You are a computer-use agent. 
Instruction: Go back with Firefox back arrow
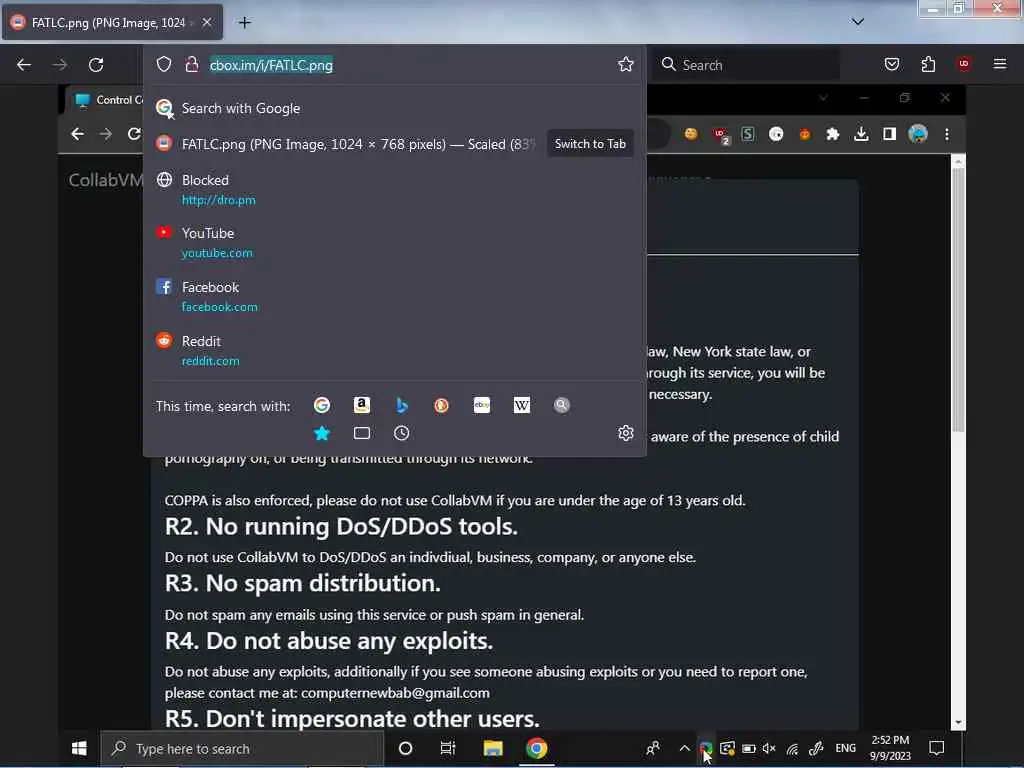[x=24, y=65]
